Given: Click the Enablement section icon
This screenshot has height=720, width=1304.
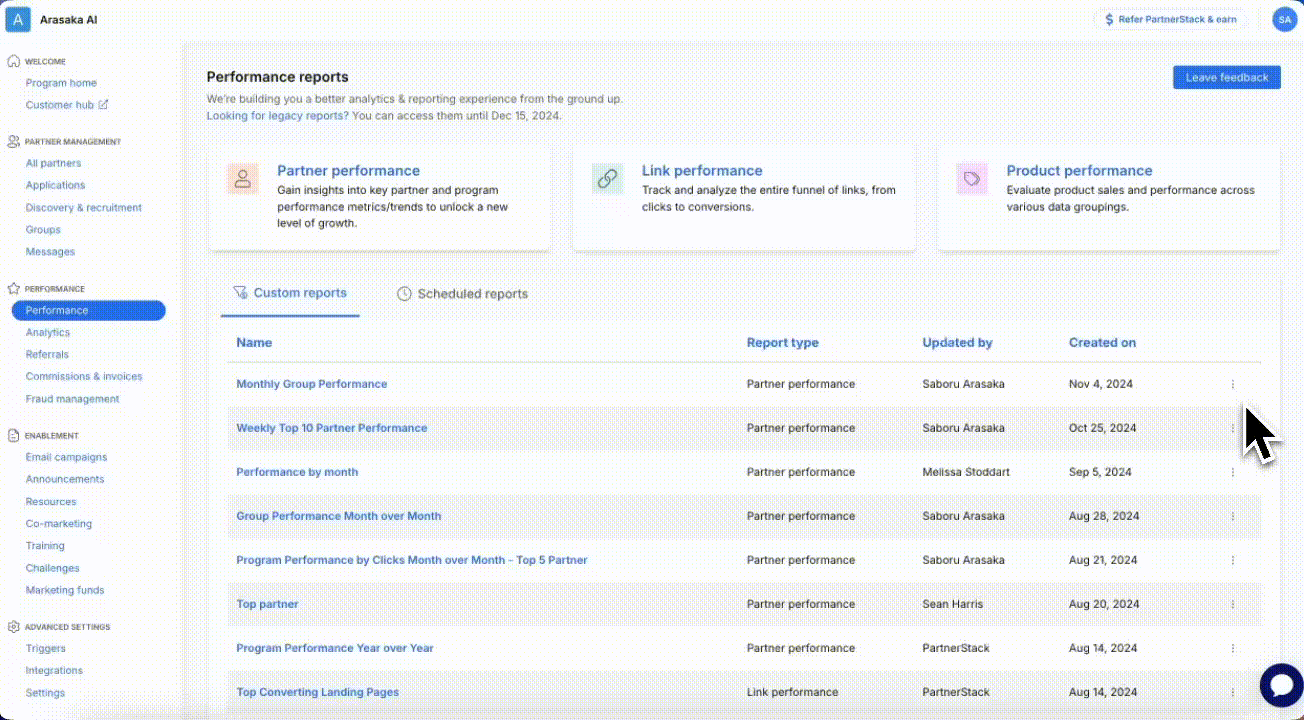Looking at the screenshot, I should [x=14, y=435].
